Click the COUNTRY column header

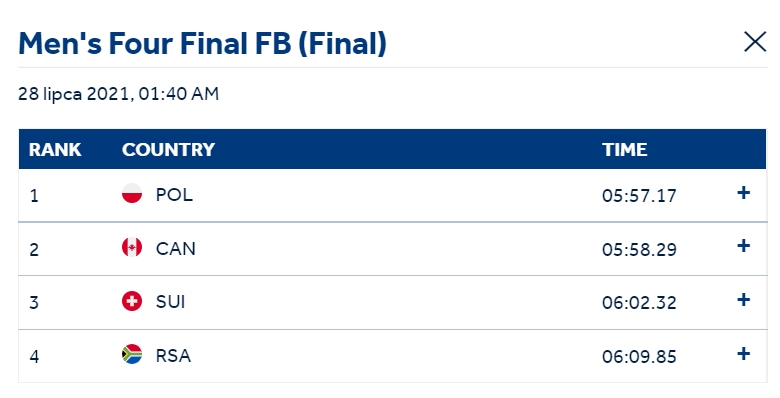(168, 149)
